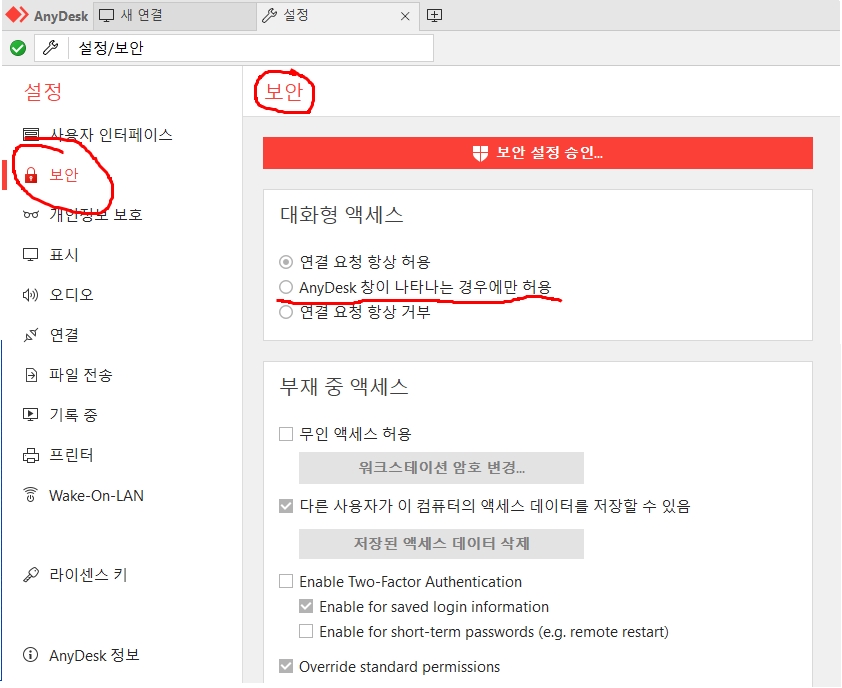The image size is (842, 688).
Task: Uncheck Override standard permissions
Action: [x=286, y=667]
